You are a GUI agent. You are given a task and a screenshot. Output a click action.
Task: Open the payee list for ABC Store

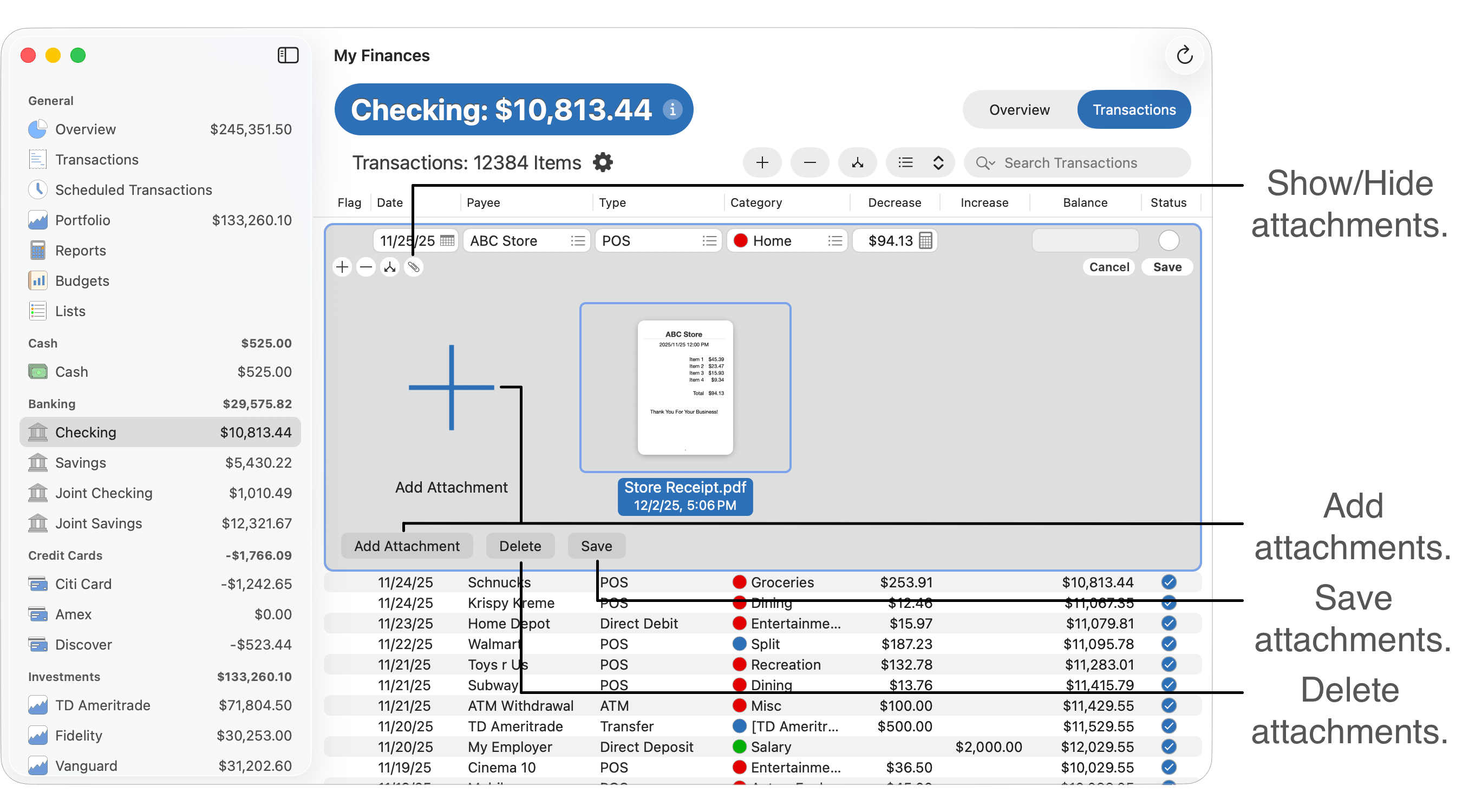tap(577, 240)
